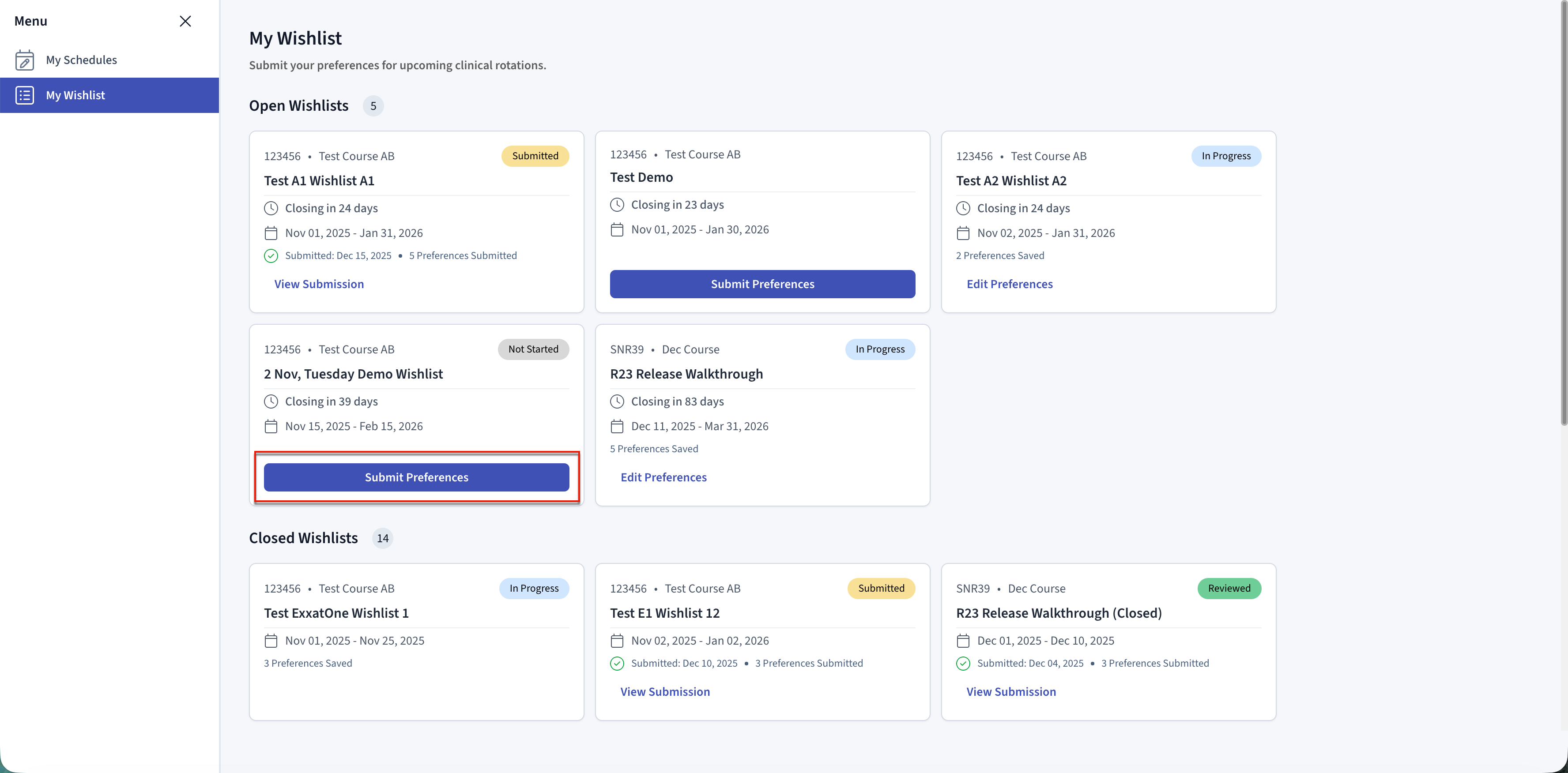Click clock icon on Test A2 Wishlist card
This screenshot has width=1568, height=773.
pyautogui.click(x=963, y=209)
